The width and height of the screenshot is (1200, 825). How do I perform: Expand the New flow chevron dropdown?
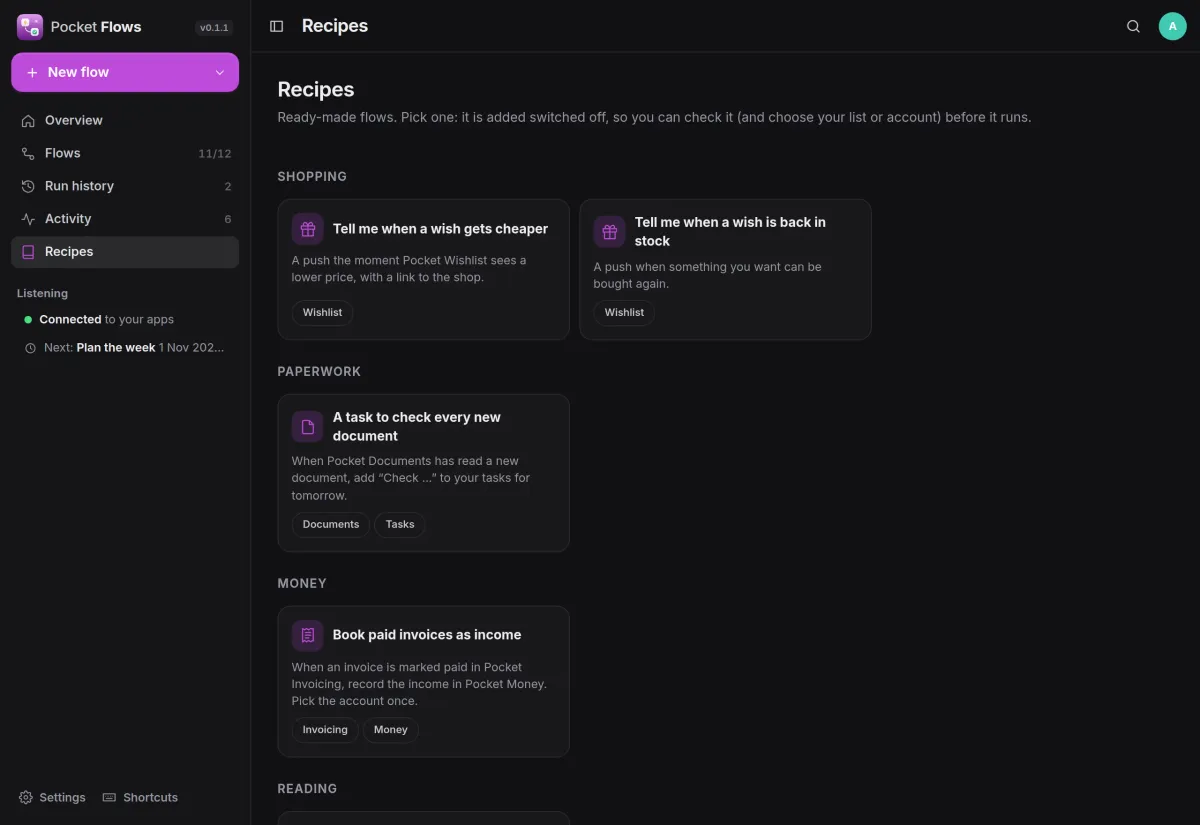(x=220, y=72)
